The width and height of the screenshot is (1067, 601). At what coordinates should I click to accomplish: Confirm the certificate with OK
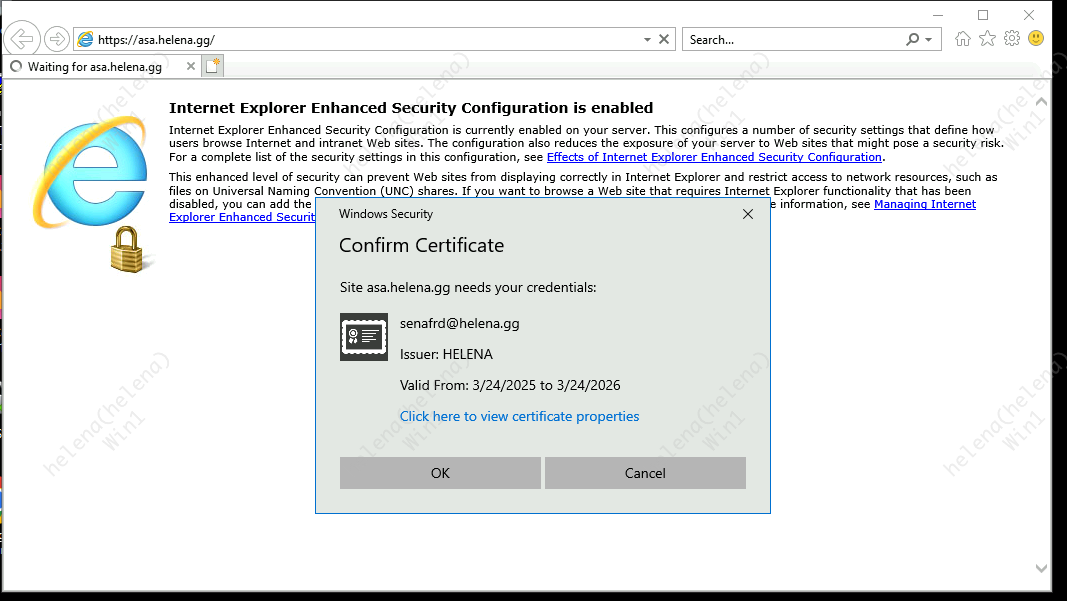tap(440, 473)
